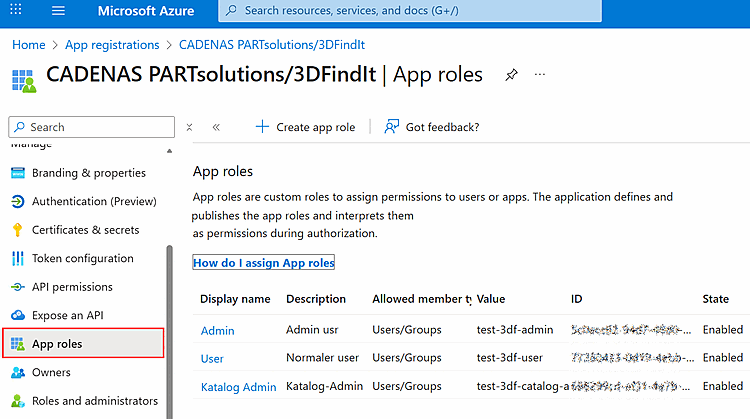
Task: Click the magnifier icon in top search
Action: (232, 11)
